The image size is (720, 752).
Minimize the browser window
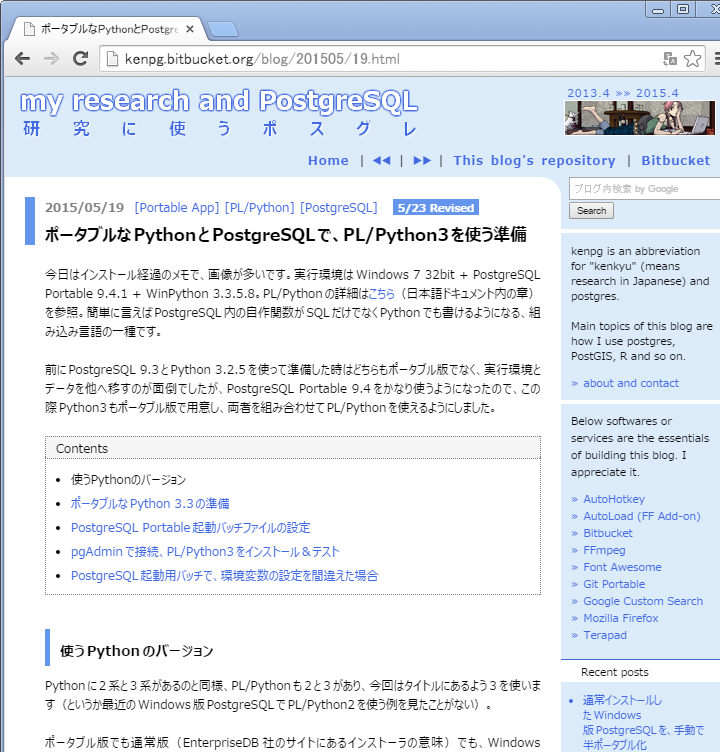pyautogui.click(x=658, y=9)
